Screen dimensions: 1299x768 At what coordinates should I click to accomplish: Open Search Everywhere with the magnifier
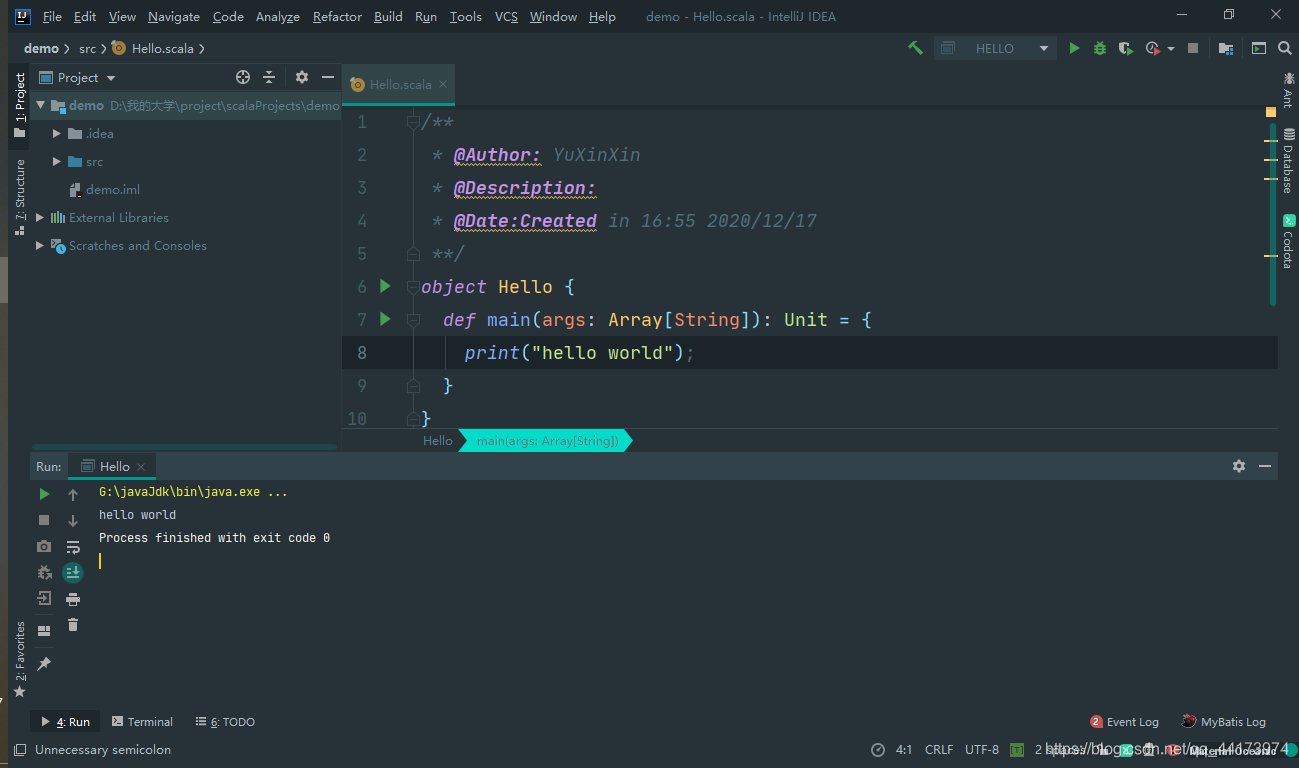tap(1285, 48)
